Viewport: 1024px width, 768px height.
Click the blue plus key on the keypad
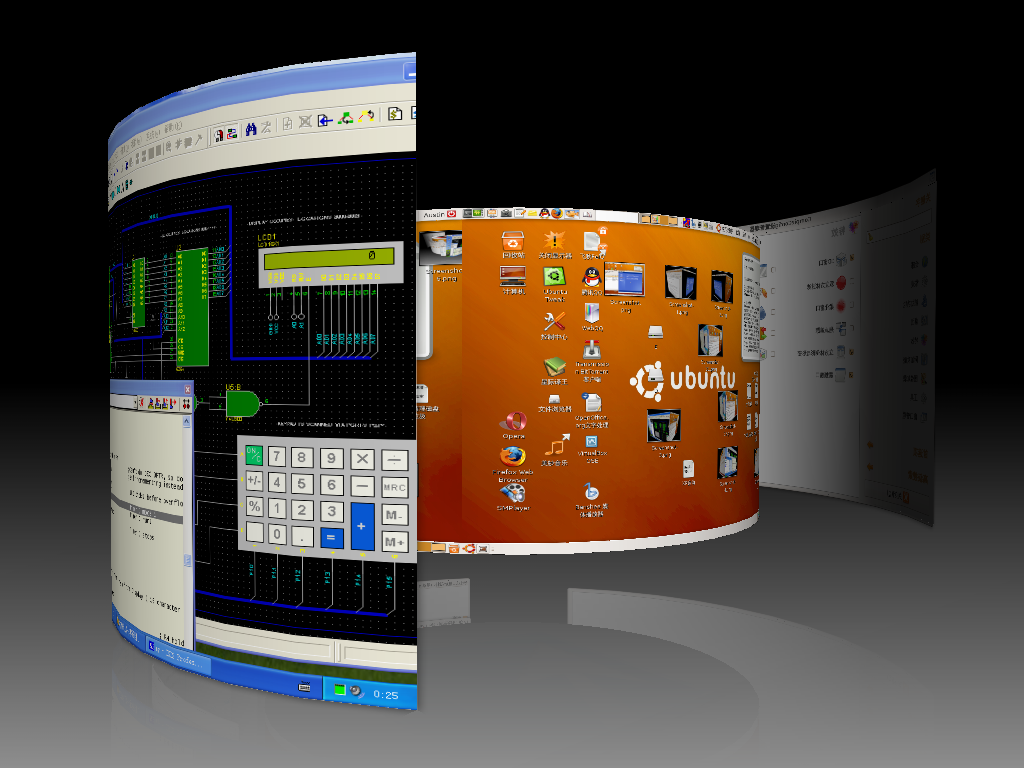coord(362,526)
